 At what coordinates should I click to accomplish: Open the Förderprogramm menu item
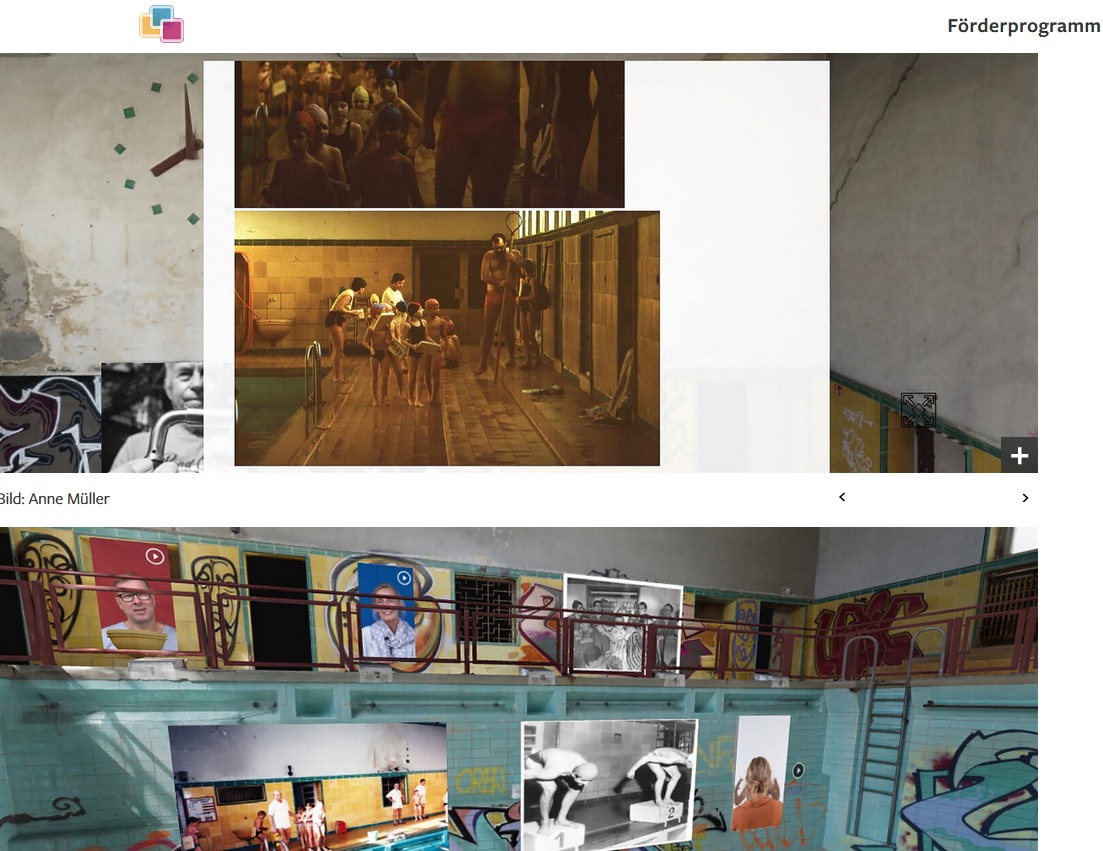click(x=1023, y=26)
